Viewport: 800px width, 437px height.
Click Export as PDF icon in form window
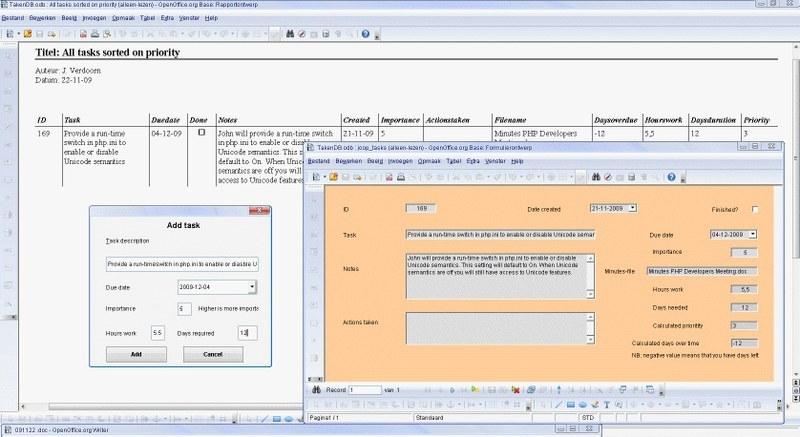point(389,177)
